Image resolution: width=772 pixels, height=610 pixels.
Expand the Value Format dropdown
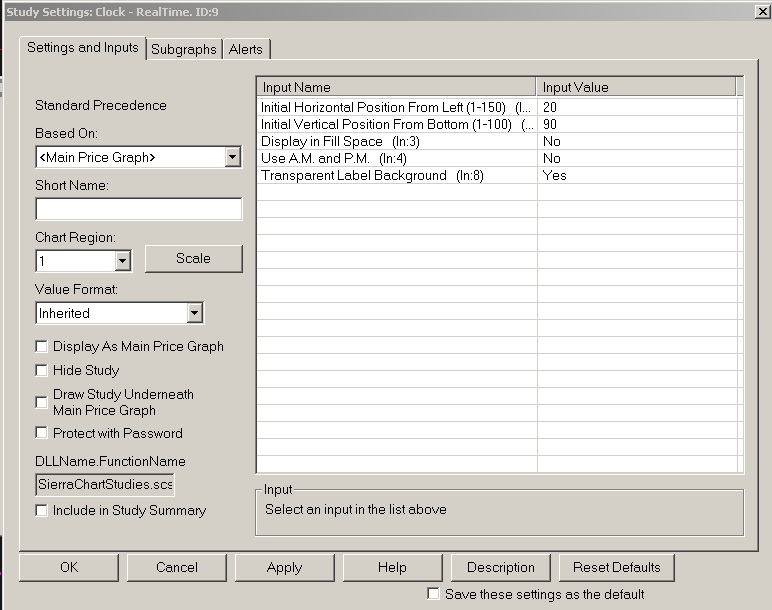194,313
